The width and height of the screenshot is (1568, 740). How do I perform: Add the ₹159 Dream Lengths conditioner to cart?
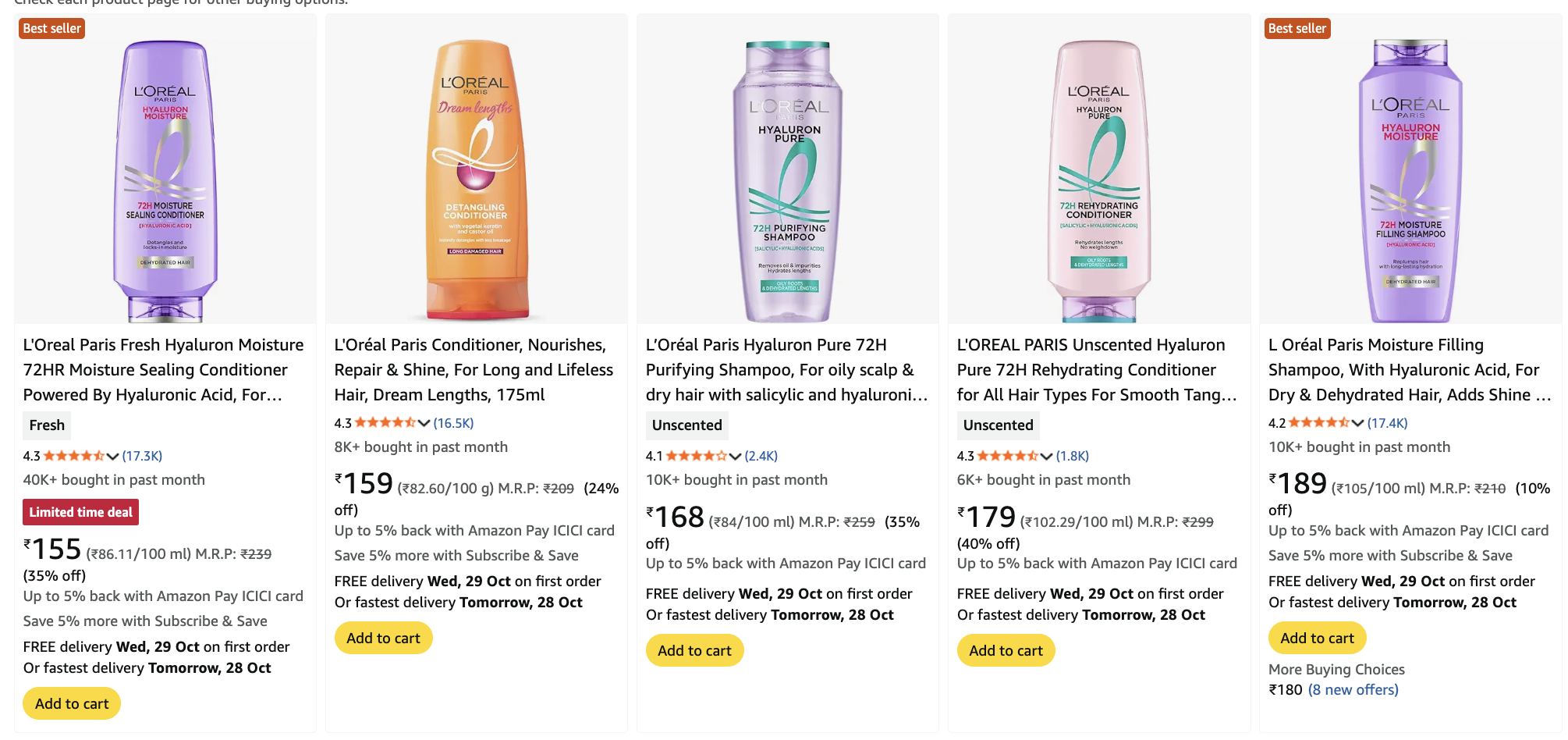pos(383,638)
